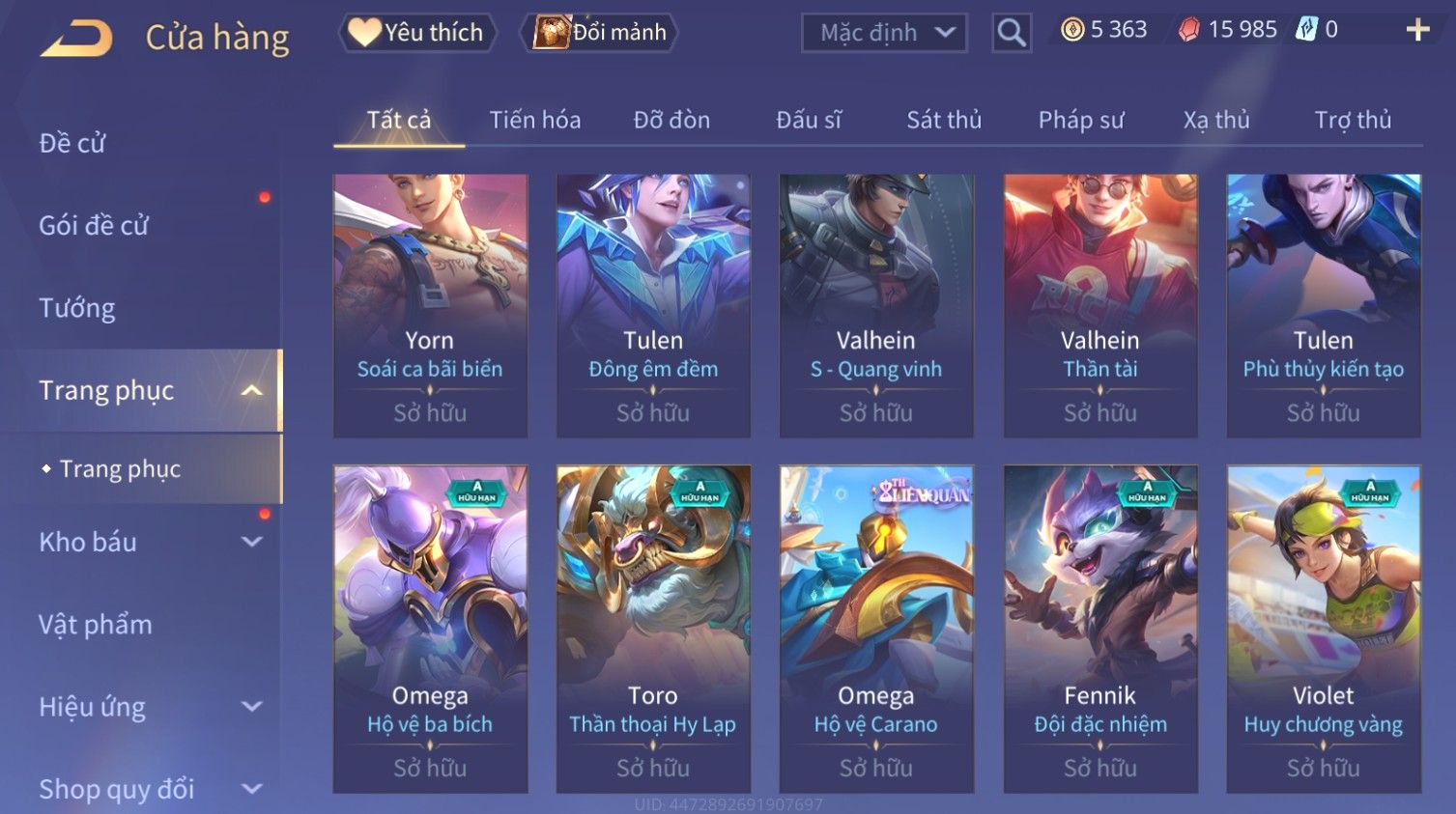Open Đổi mảnh fragment exchange button

click(x=599, y=33)
